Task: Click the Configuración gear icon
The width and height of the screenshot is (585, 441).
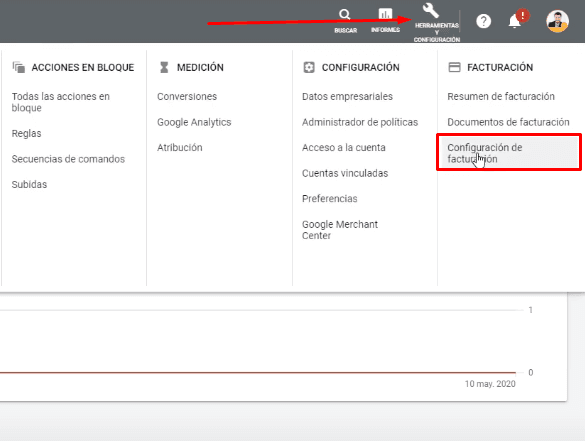Action: tap(309, 67)
